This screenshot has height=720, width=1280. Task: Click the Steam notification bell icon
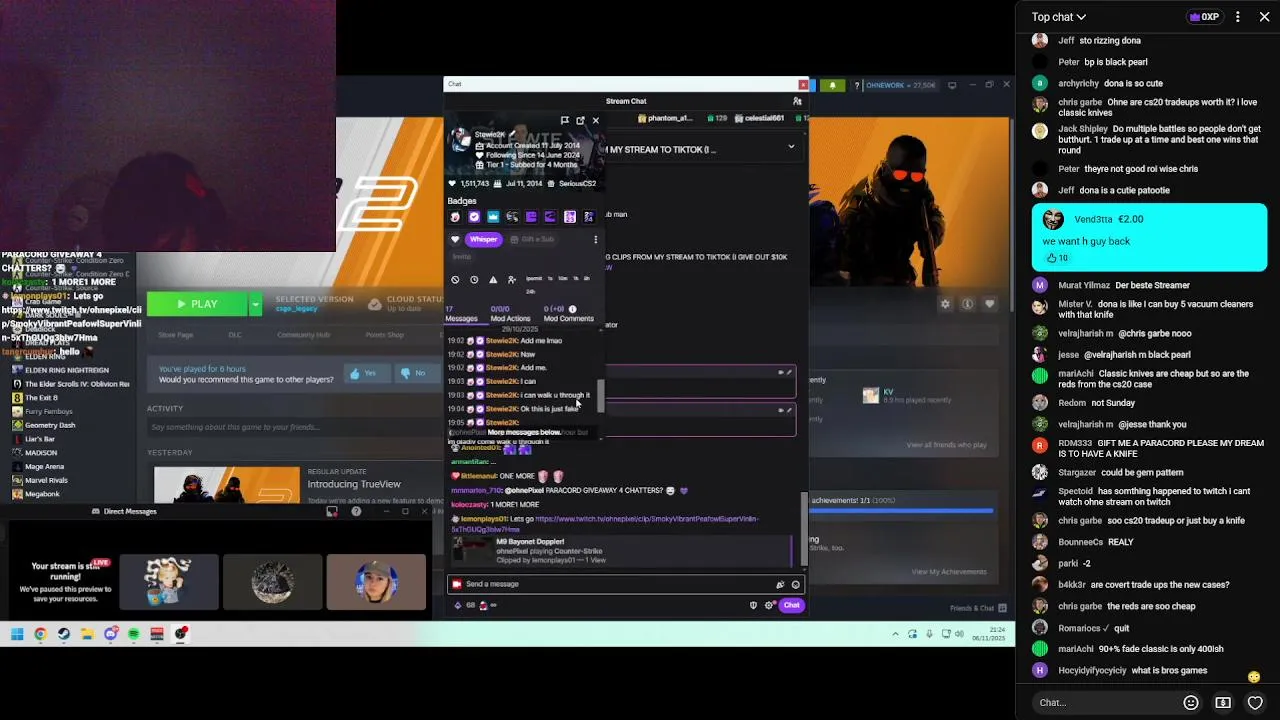click(x=832, y=86)
